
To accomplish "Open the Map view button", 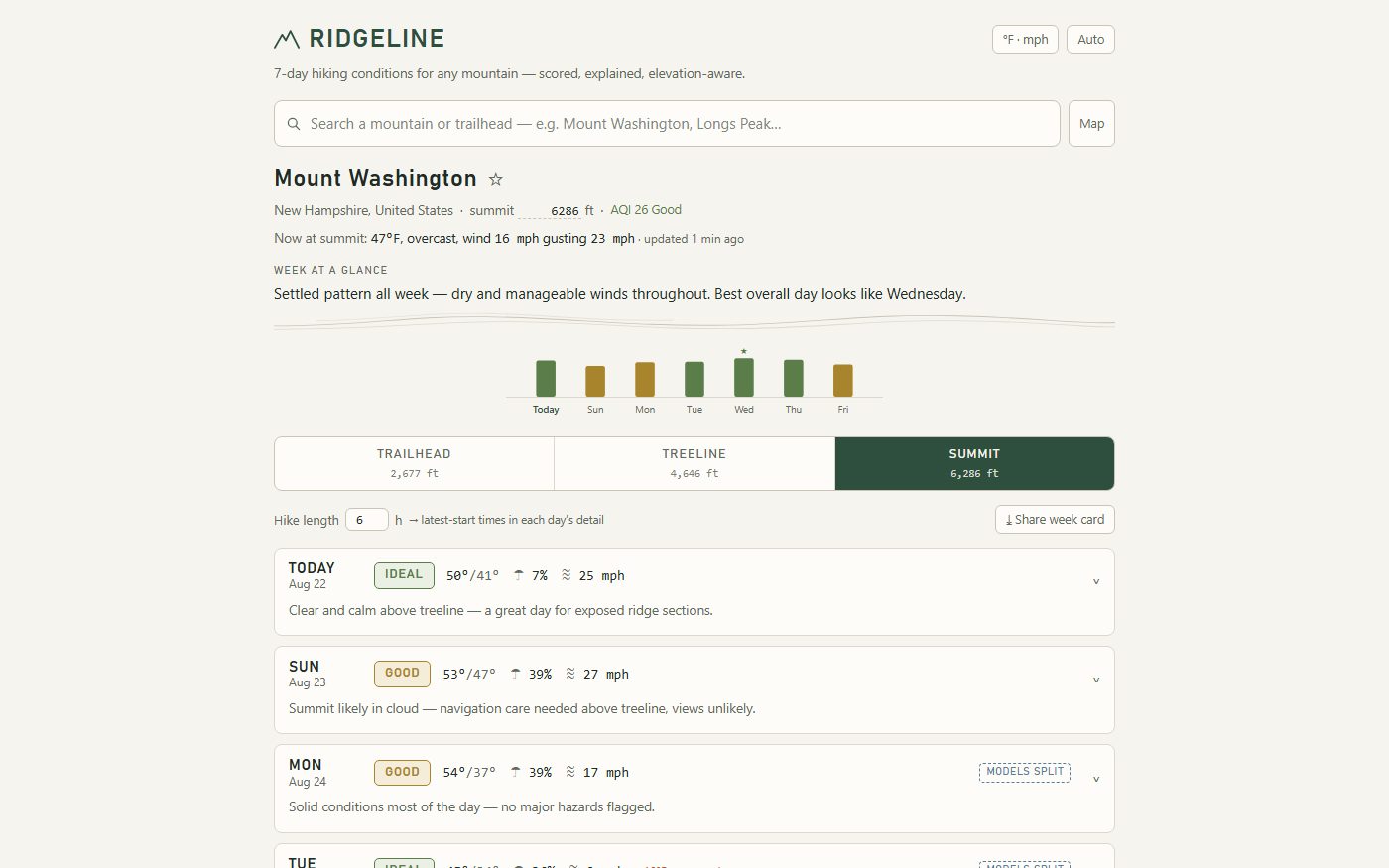I will click(1091, 124).
